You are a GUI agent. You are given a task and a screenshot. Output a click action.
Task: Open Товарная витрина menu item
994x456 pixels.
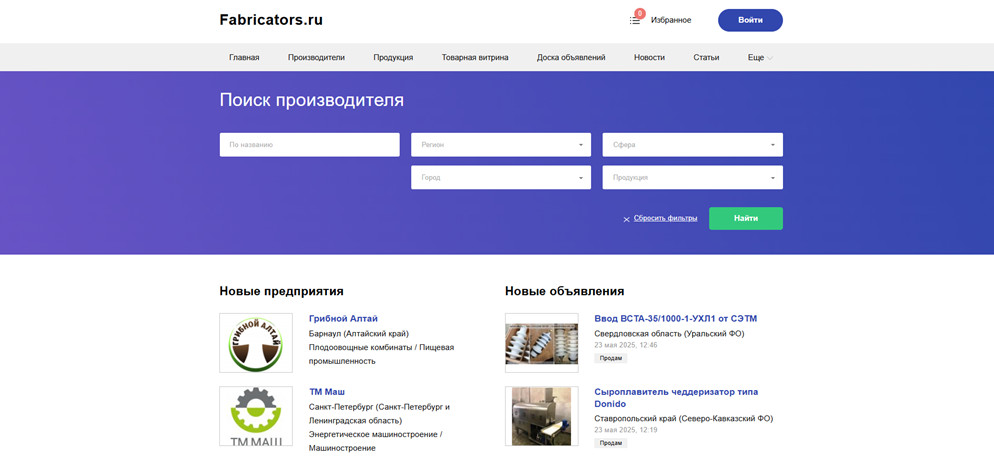[475, 57]
